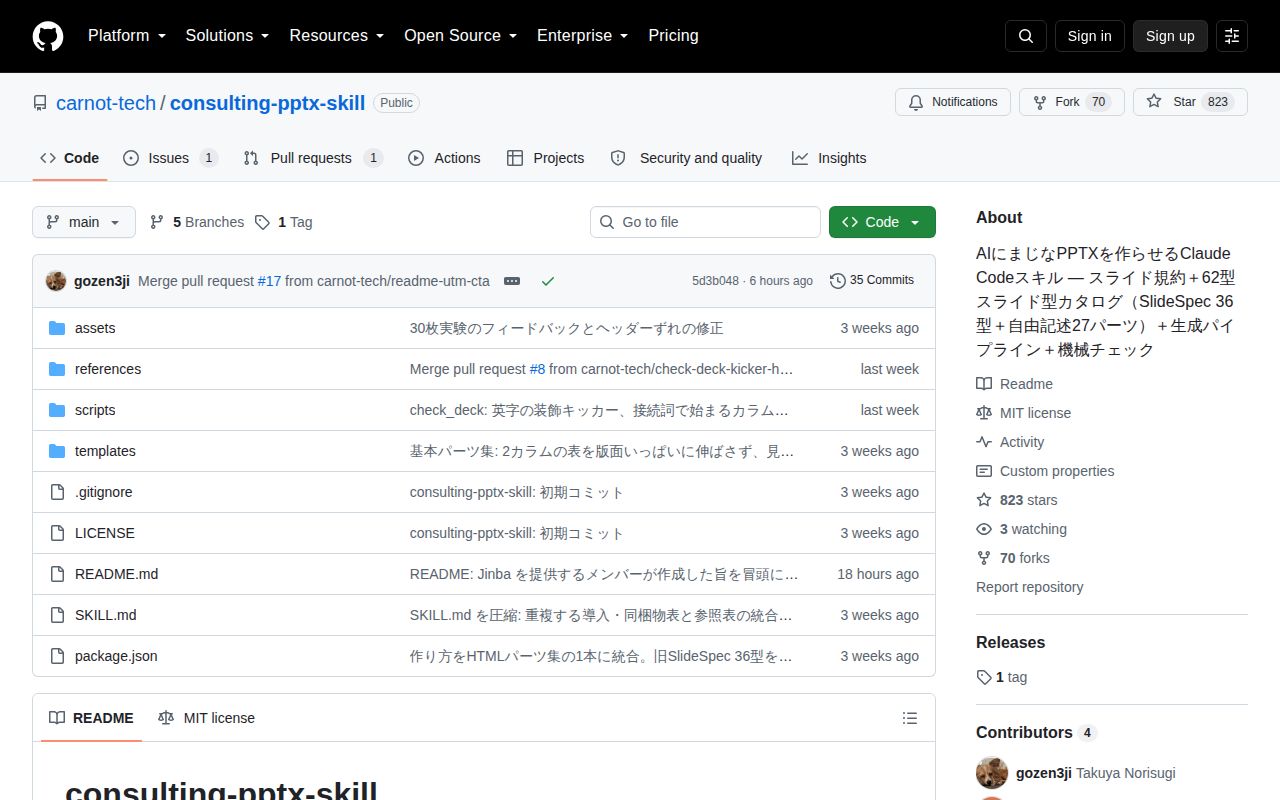Open the main branch selector dropdown
The height and width of the screenshot is (800, 1280).
(x=84, y=222)
